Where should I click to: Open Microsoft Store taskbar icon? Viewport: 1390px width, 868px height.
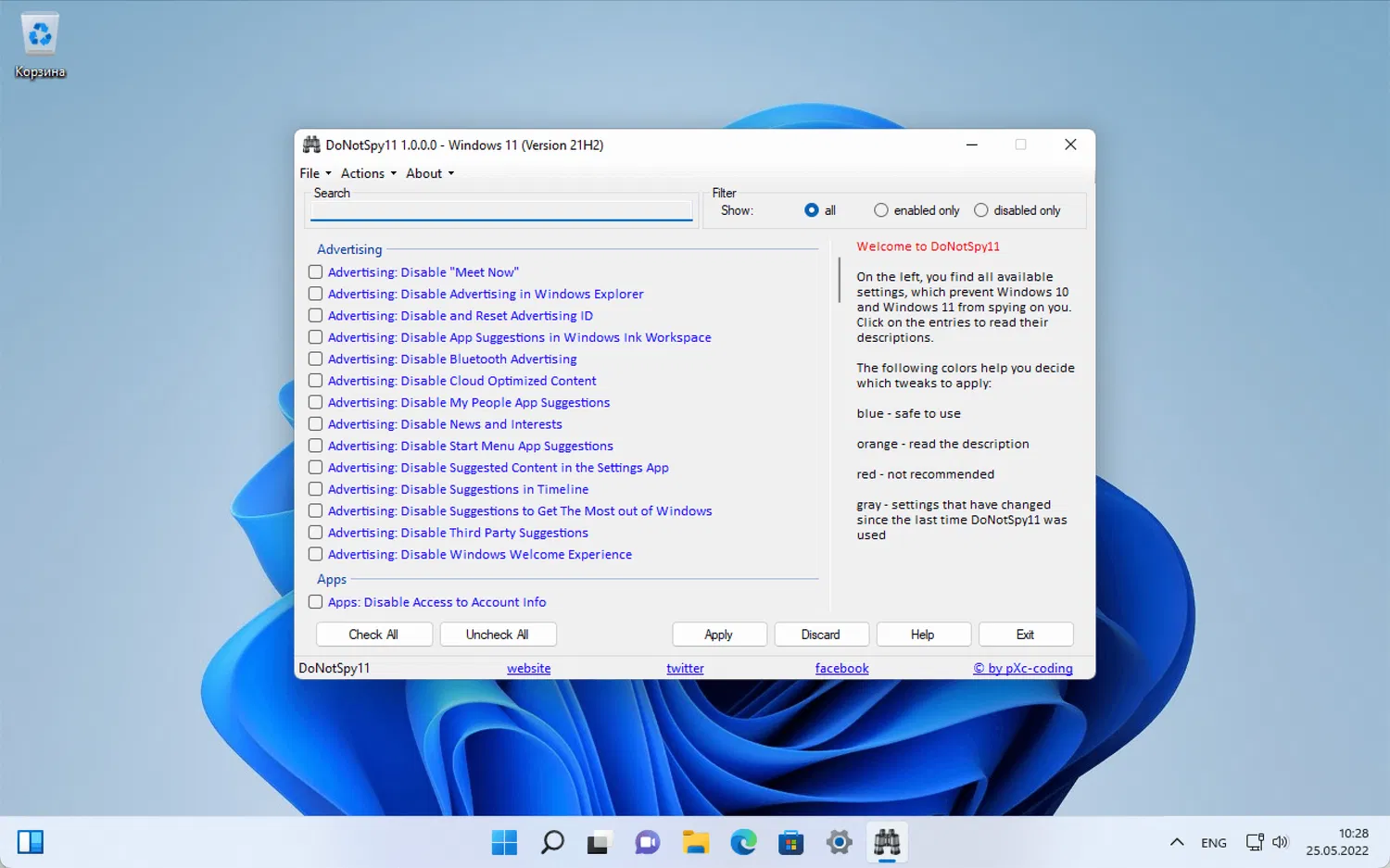[790, 842]
